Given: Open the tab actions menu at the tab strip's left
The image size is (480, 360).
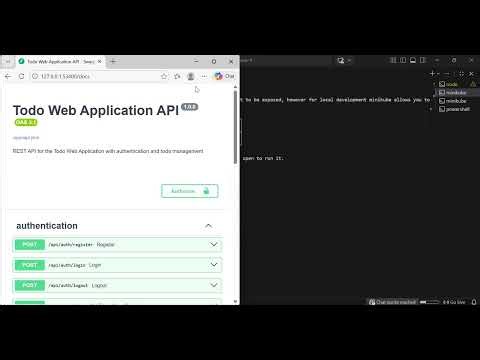Looking at the screenshot, I should (8, 61).
